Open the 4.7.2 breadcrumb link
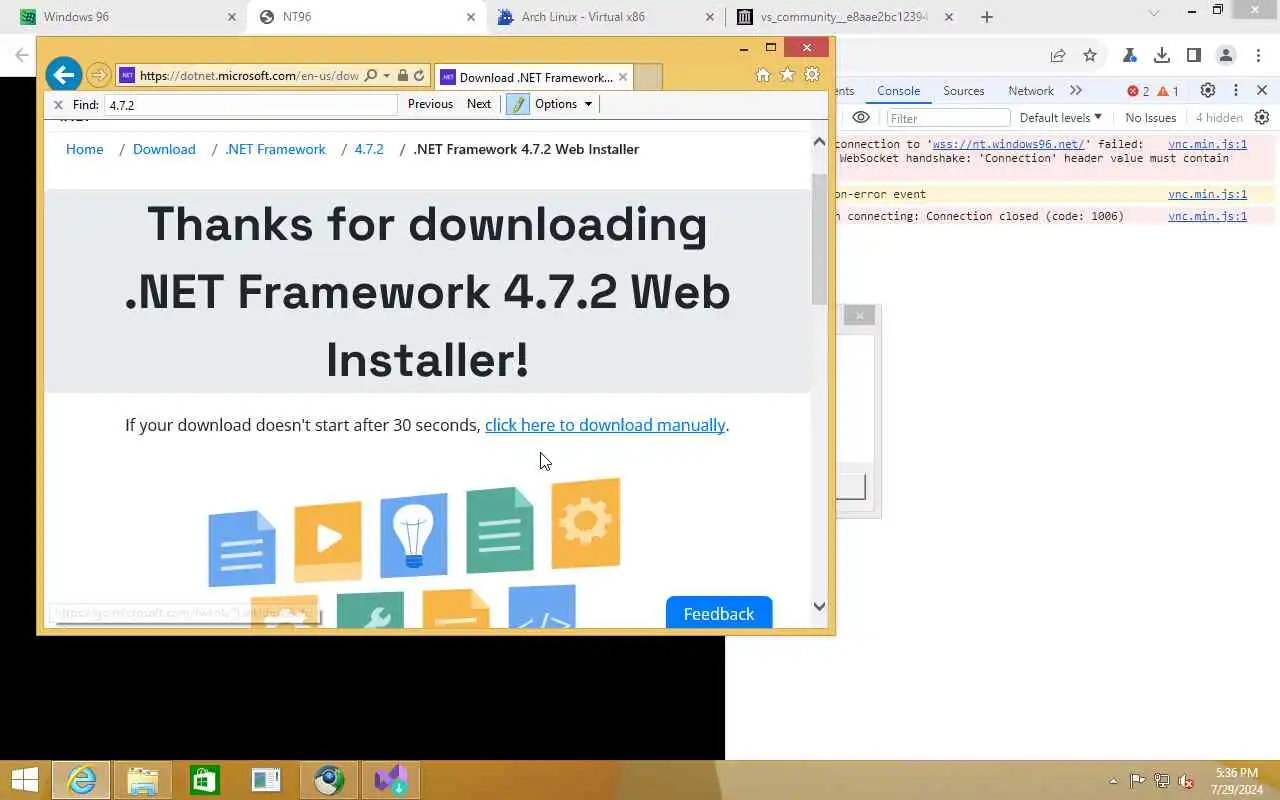This screenshot has width=1280, height=800. pos(369,149)
